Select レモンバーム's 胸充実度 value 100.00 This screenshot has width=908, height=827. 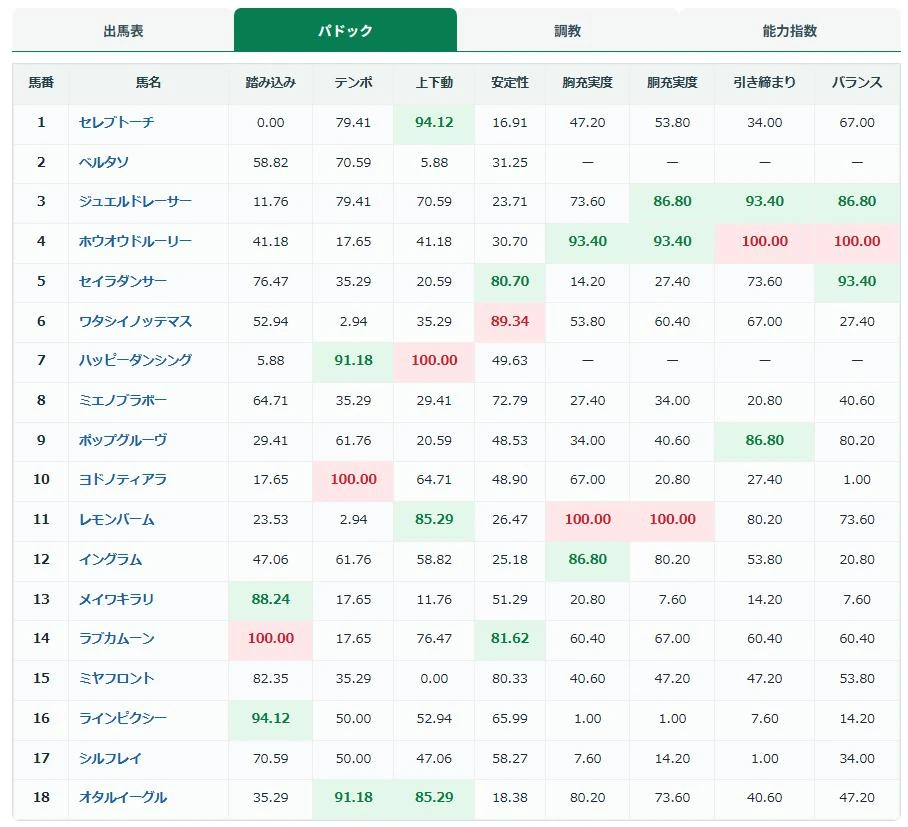(587, 519)
